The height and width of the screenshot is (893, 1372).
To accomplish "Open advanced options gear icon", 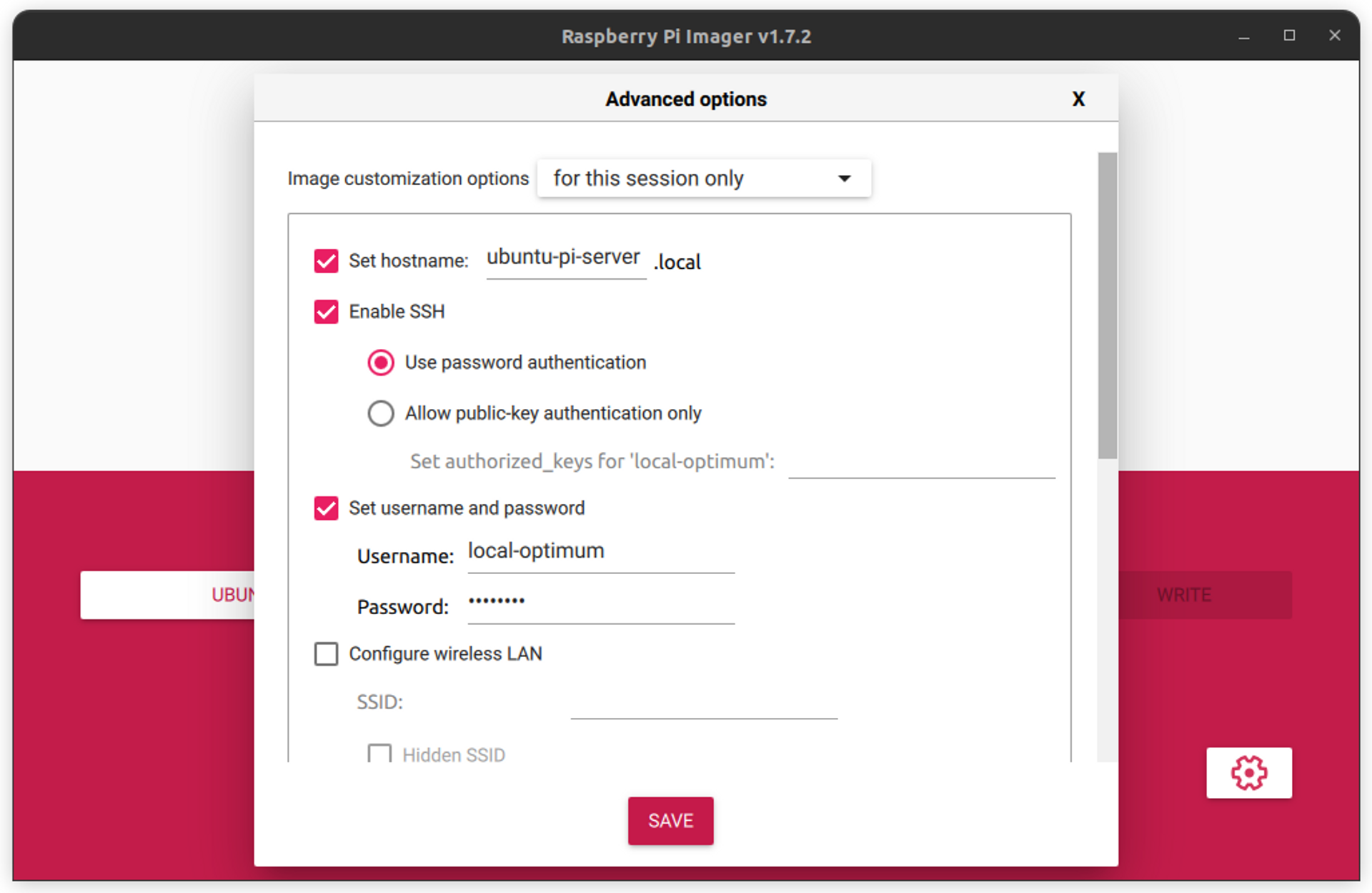I will pos(1248,772).
